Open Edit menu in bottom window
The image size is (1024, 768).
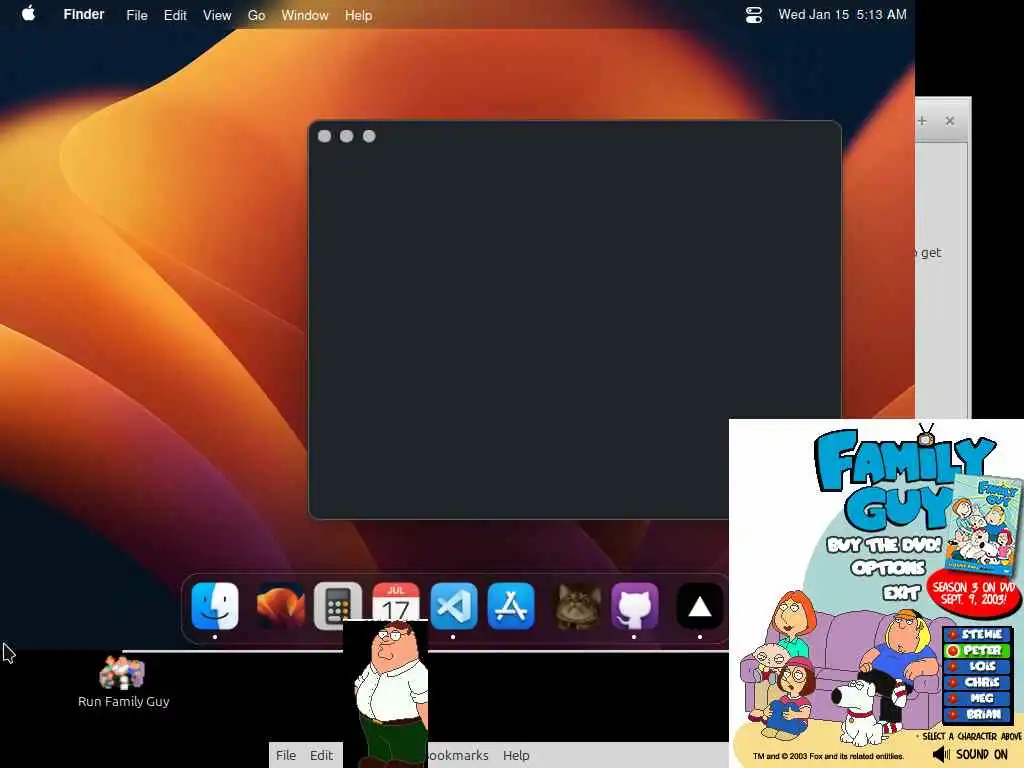tap(321, 755)
